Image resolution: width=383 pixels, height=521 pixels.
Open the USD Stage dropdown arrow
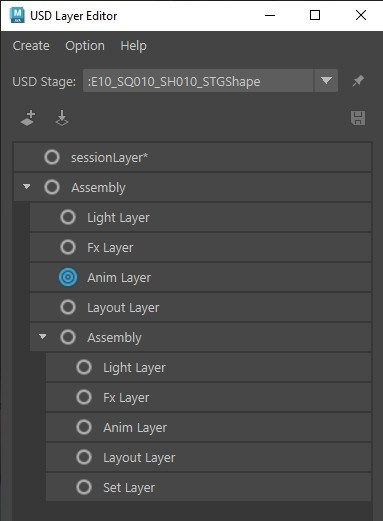[326, 81]
